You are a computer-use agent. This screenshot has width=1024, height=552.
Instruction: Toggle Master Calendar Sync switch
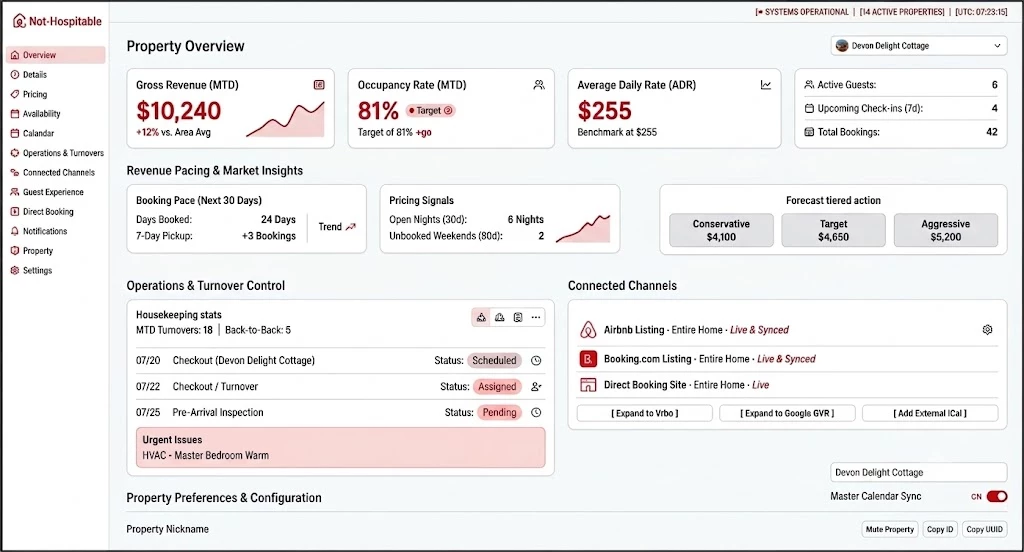(x=997, y=496)
